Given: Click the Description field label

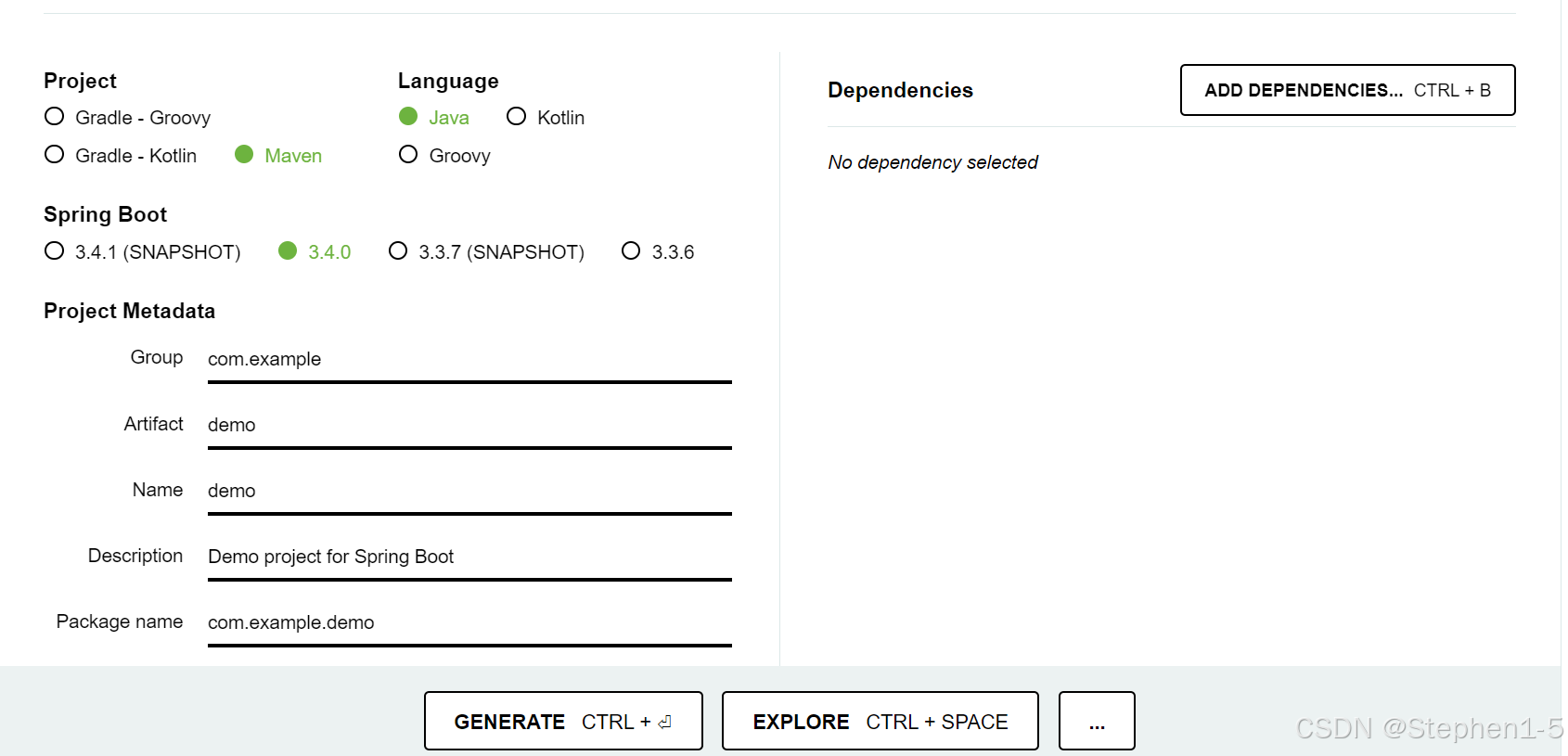Looking at the screenshot, I should tap(135, 556).
